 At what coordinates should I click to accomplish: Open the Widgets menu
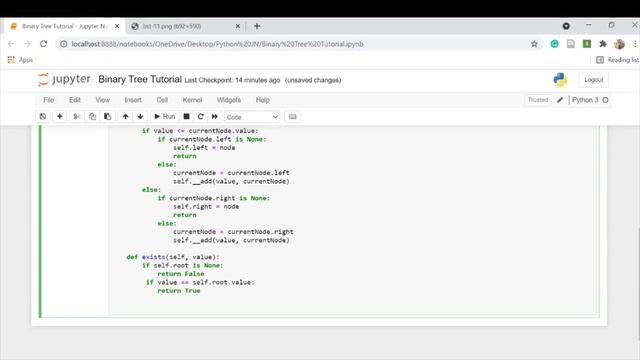coord(229,100)
